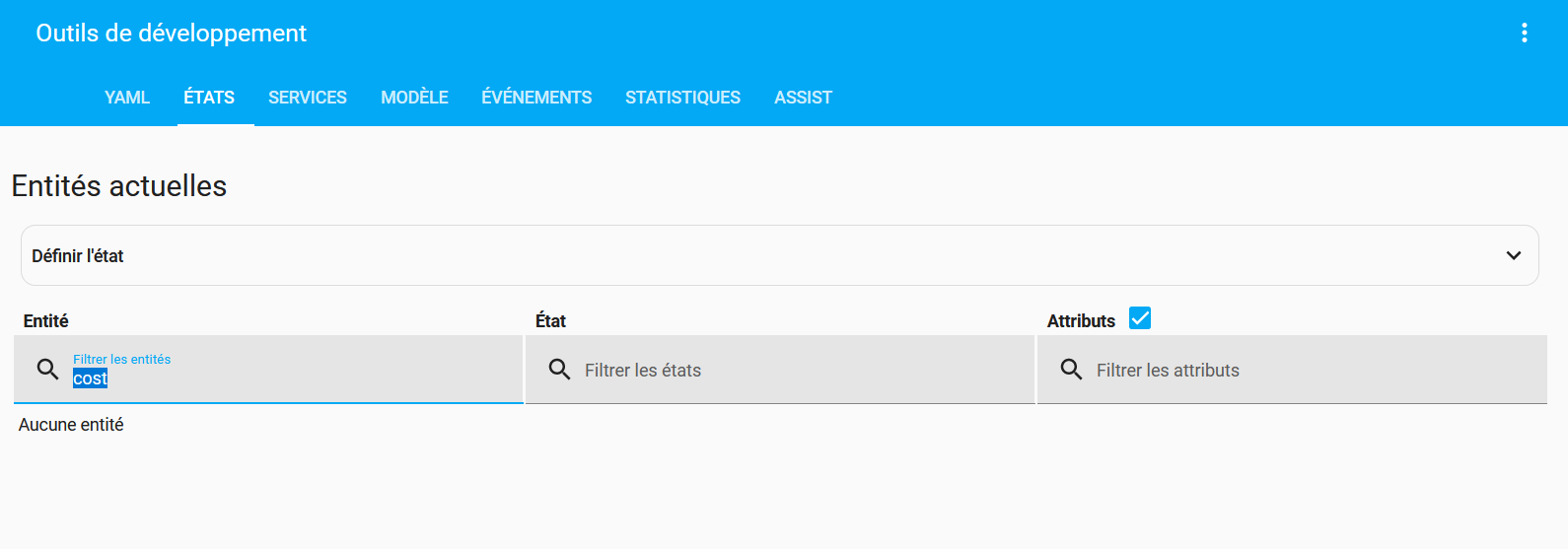Click the Entité column header
Image resolution: width=1568 pixels, height=549 pixels.
coord(46,321)
